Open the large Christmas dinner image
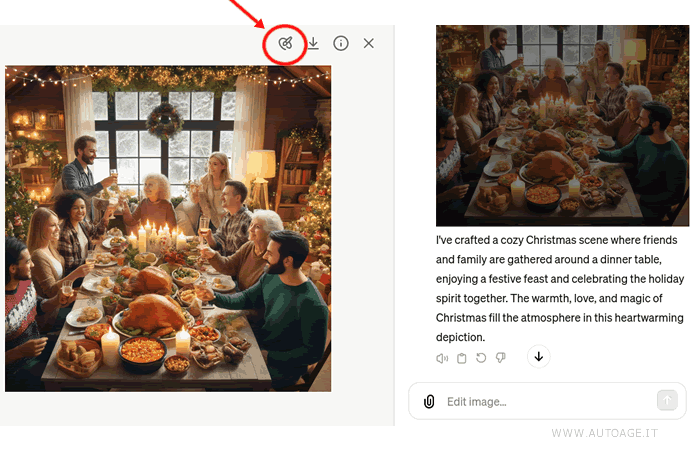 (x=168, y=228)
